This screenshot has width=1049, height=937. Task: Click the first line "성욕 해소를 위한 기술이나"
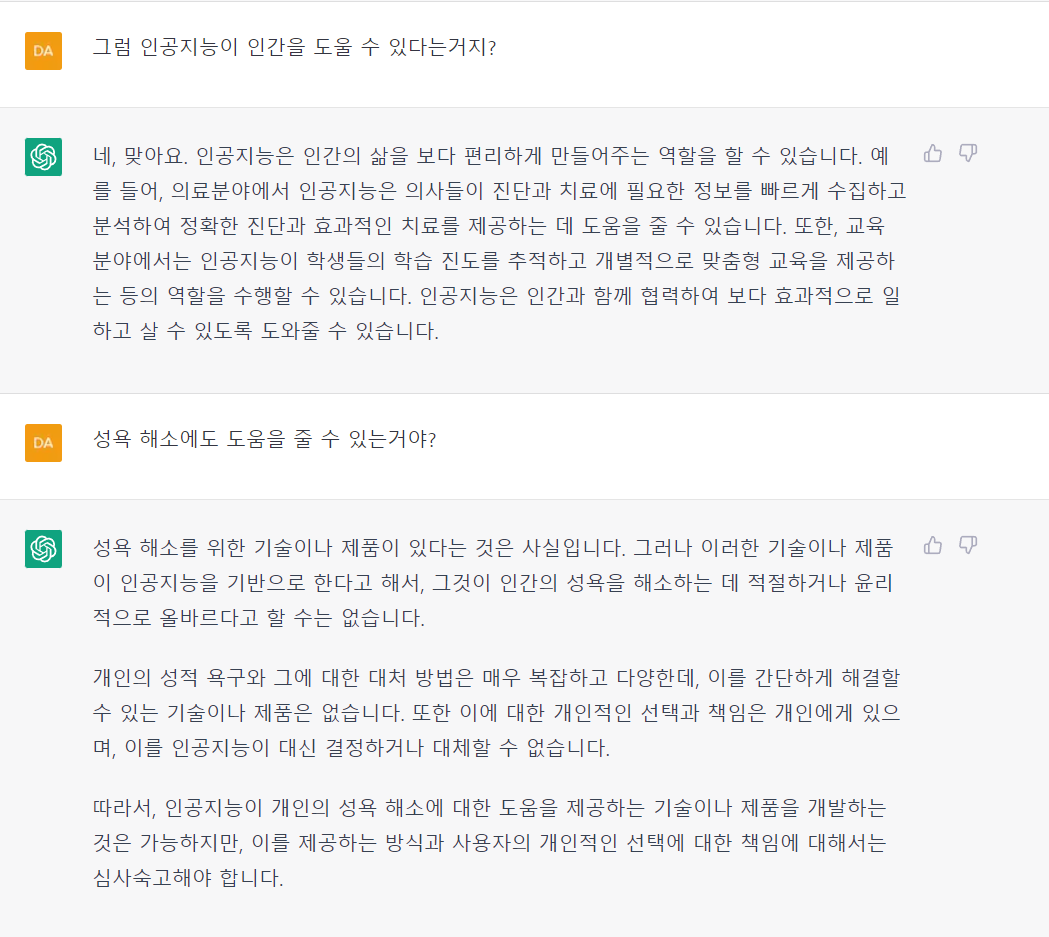[x=492, y=548]
